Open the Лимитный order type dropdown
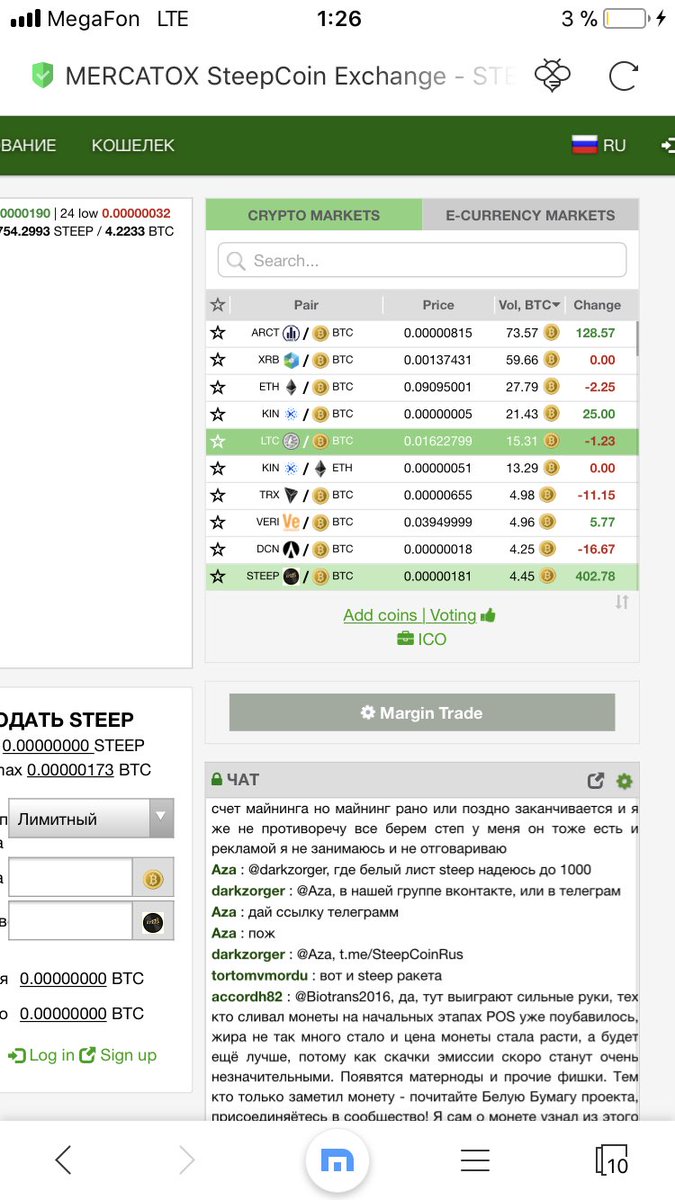Viewport: 675px width, 1200px height. click(91, 818)
